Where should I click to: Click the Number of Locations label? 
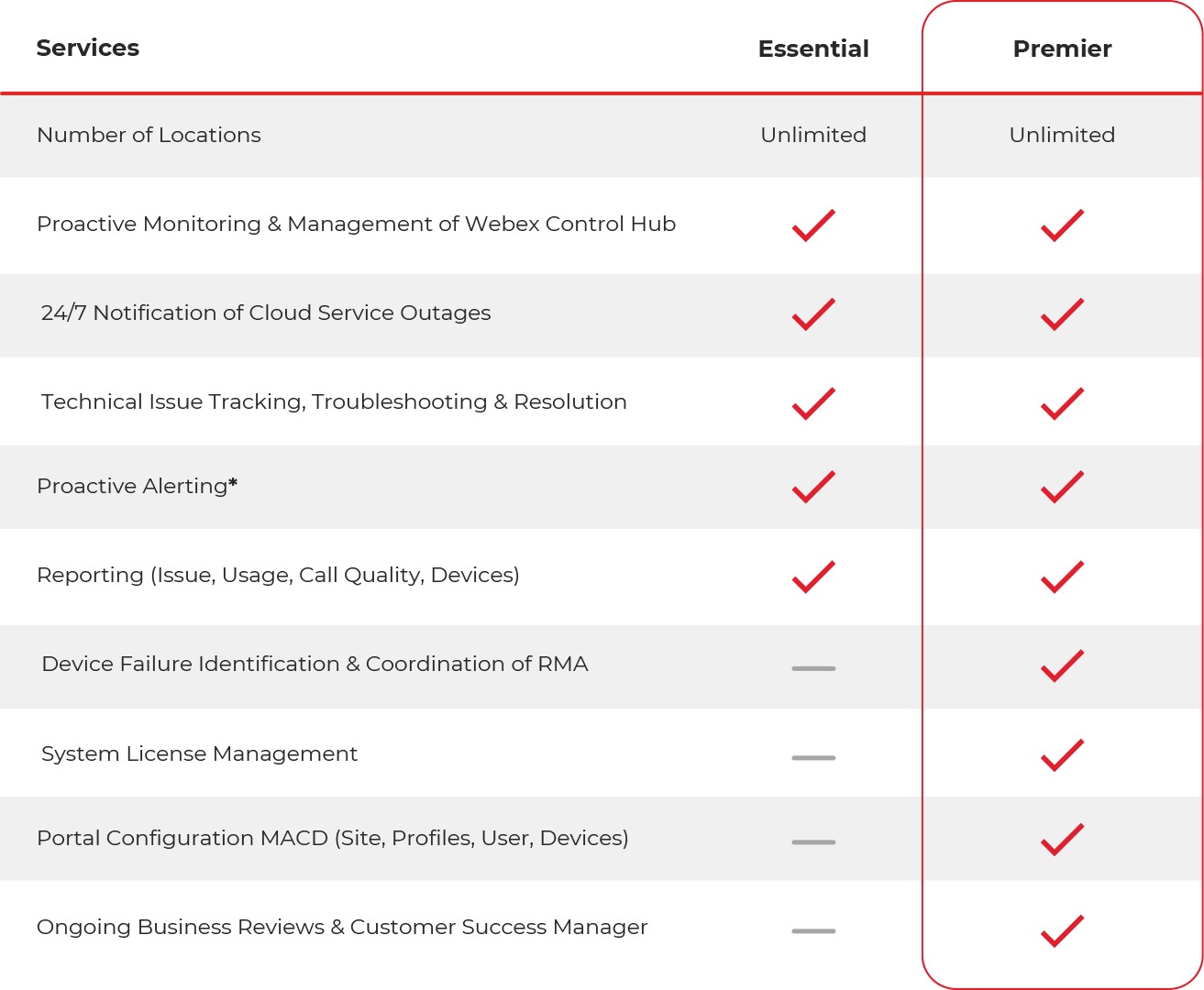tap(149, 135)
